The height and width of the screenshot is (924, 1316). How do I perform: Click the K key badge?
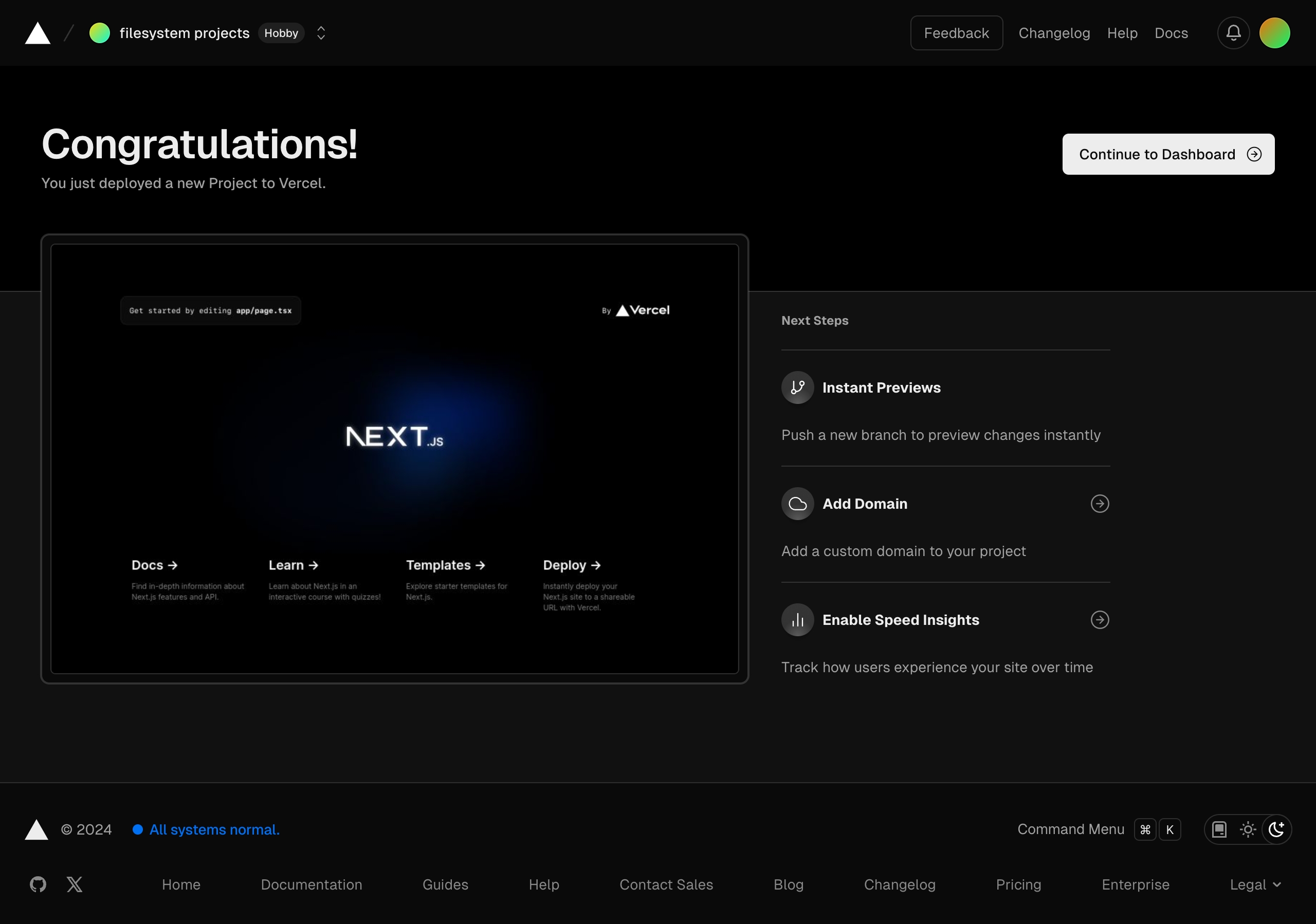tap(1169, 829)
